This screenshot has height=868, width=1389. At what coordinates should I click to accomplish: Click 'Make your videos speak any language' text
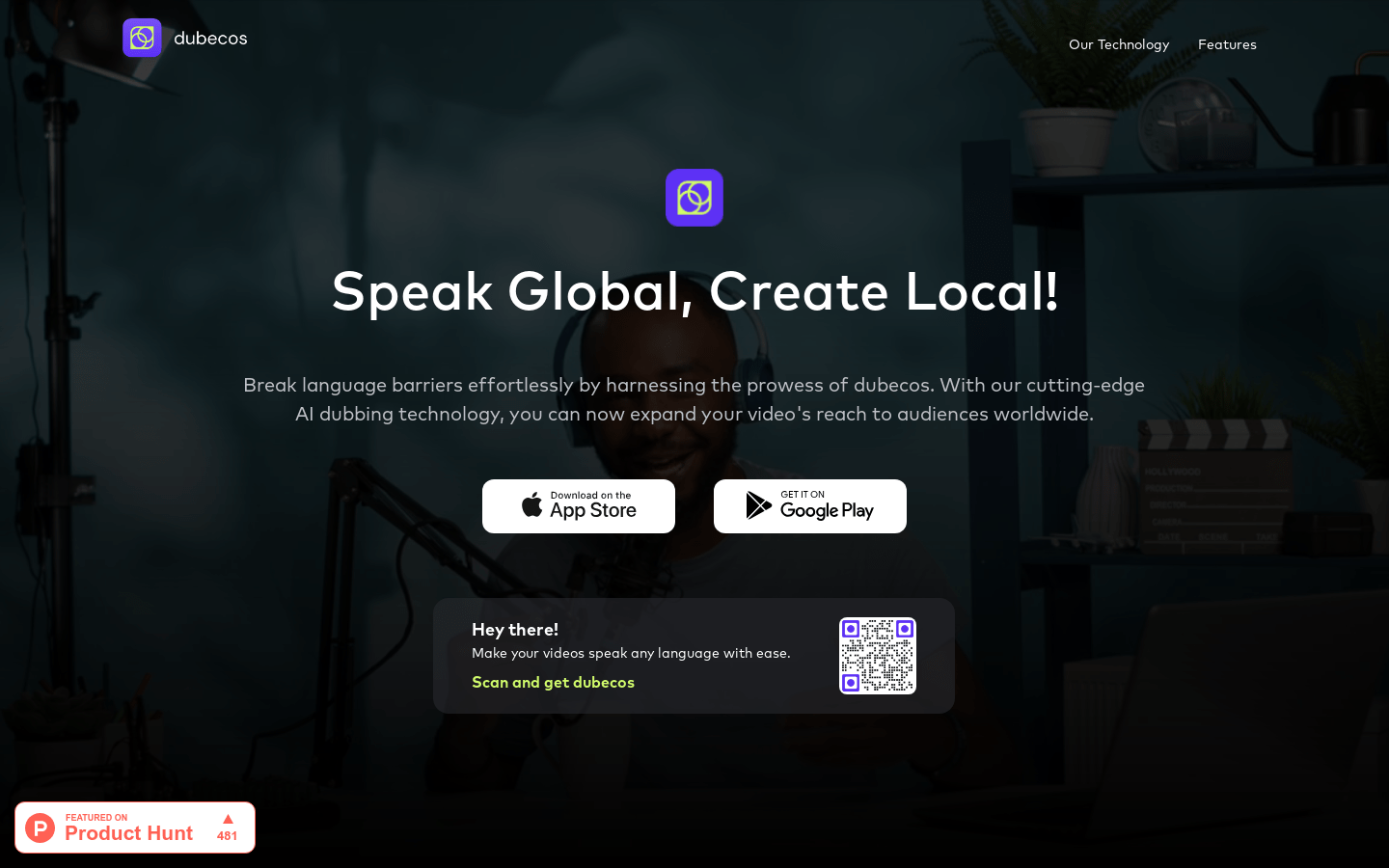pyautogui.click(x=631, y=653)
